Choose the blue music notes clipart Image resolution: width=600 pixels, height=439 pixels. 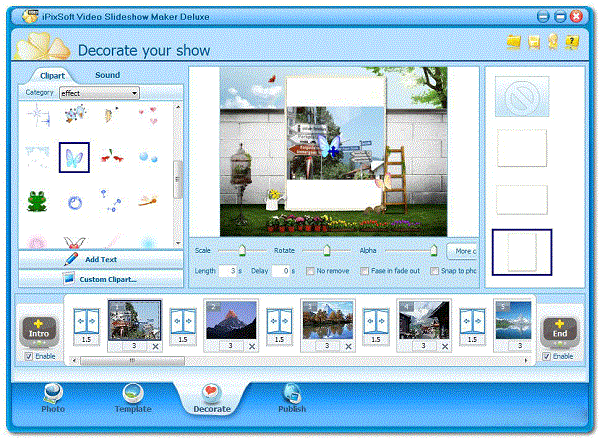(x=111, y=201)
